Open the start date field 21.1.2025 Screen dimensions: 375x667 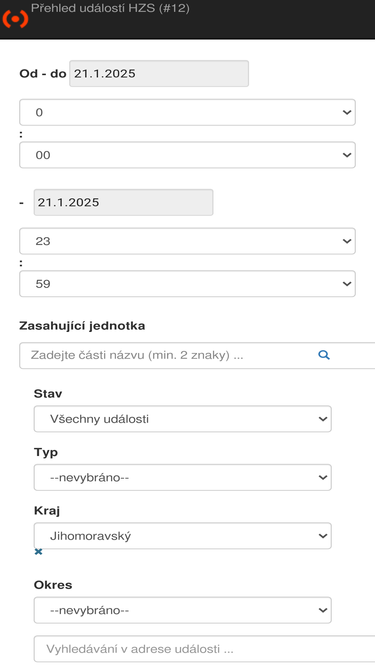coord(159,74)
